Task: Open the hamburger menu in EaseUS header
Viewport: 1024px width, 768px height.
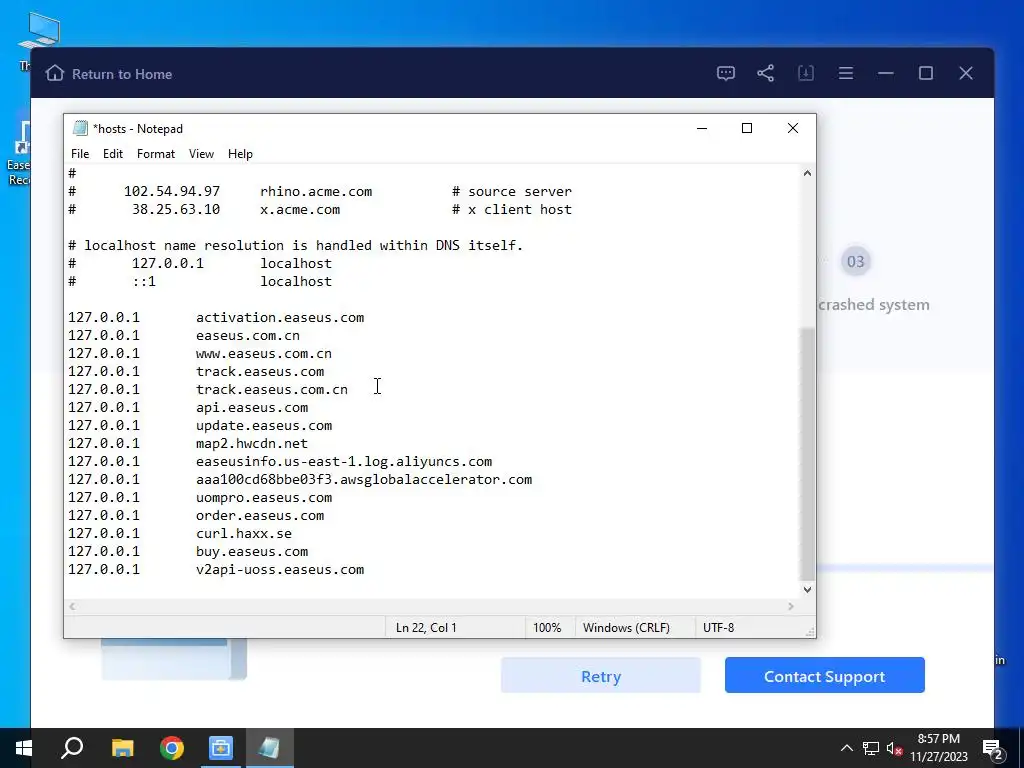Action: pos(846,73)
